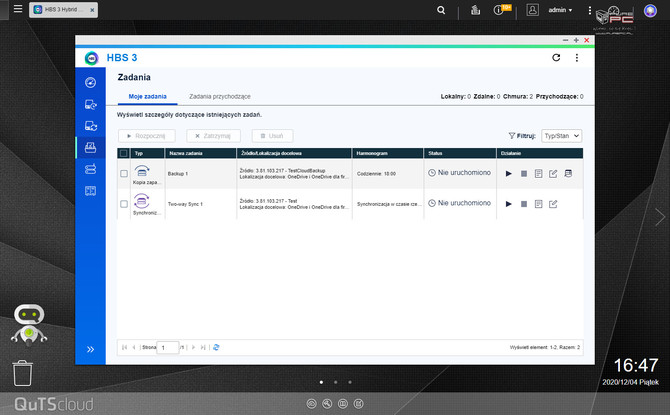
Task: Go to last page of jobs
Action: (x=203, y=347)
